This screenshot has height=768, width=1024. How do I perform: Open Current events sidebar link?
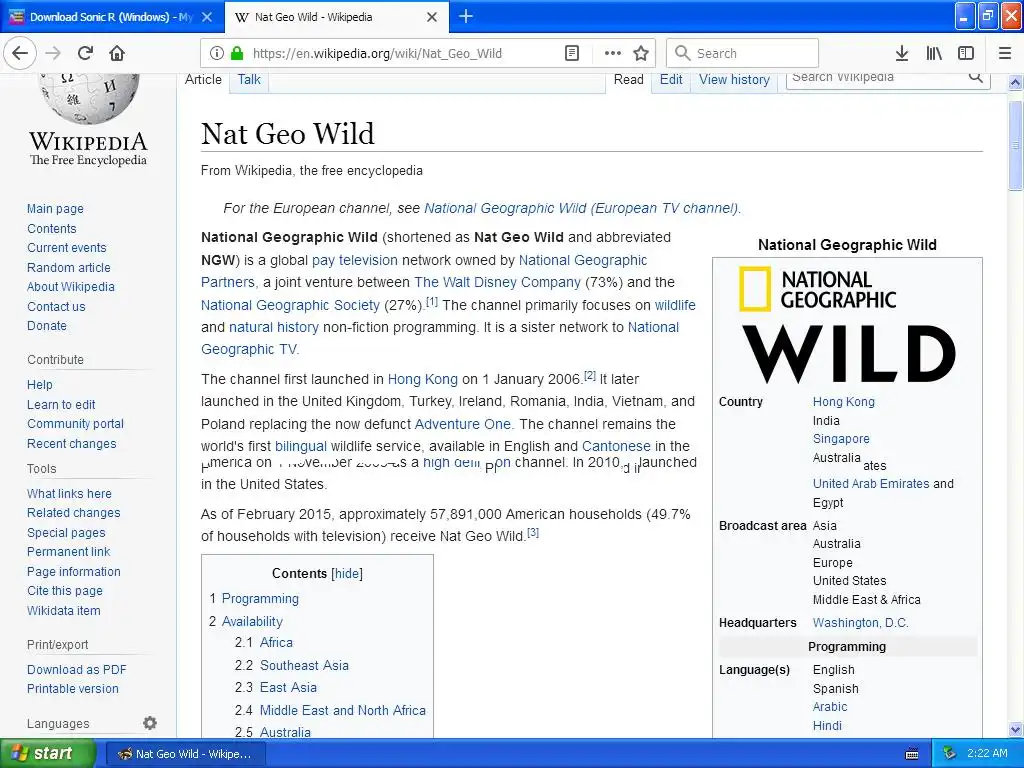click(67, 248)
